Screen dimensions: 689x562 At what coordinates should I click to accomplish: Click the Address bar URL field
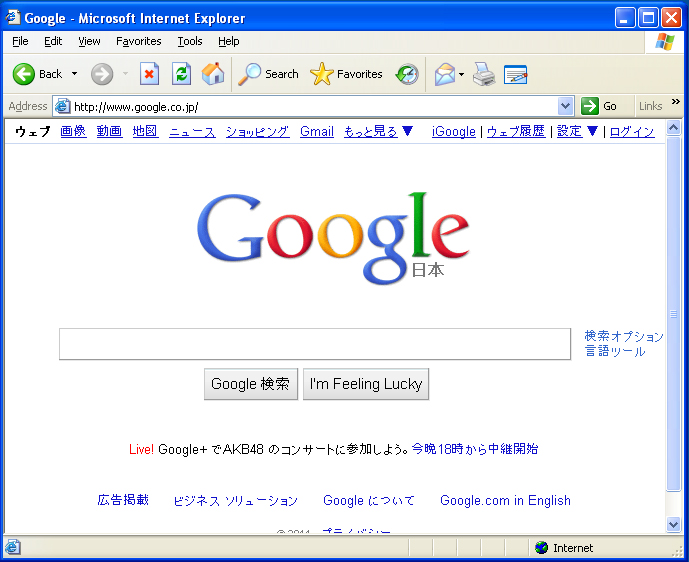pos(315,106)
